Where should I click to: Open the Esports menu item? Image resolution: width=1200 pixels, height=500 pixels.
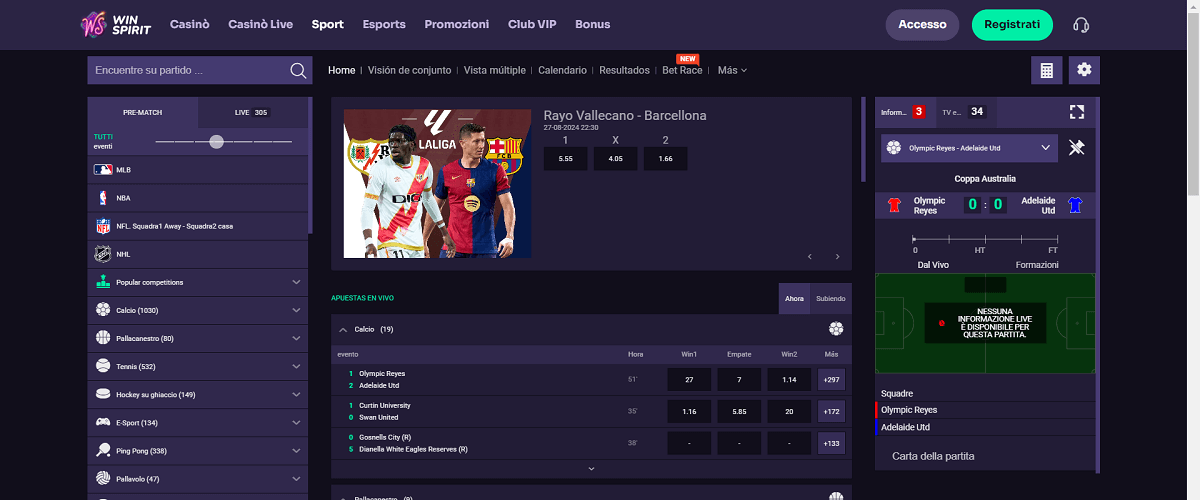point(384,24)
